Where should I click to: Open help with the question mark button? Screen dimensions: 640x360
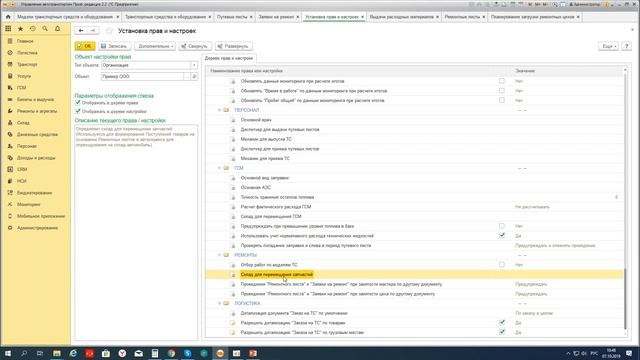tap(626, 46)
